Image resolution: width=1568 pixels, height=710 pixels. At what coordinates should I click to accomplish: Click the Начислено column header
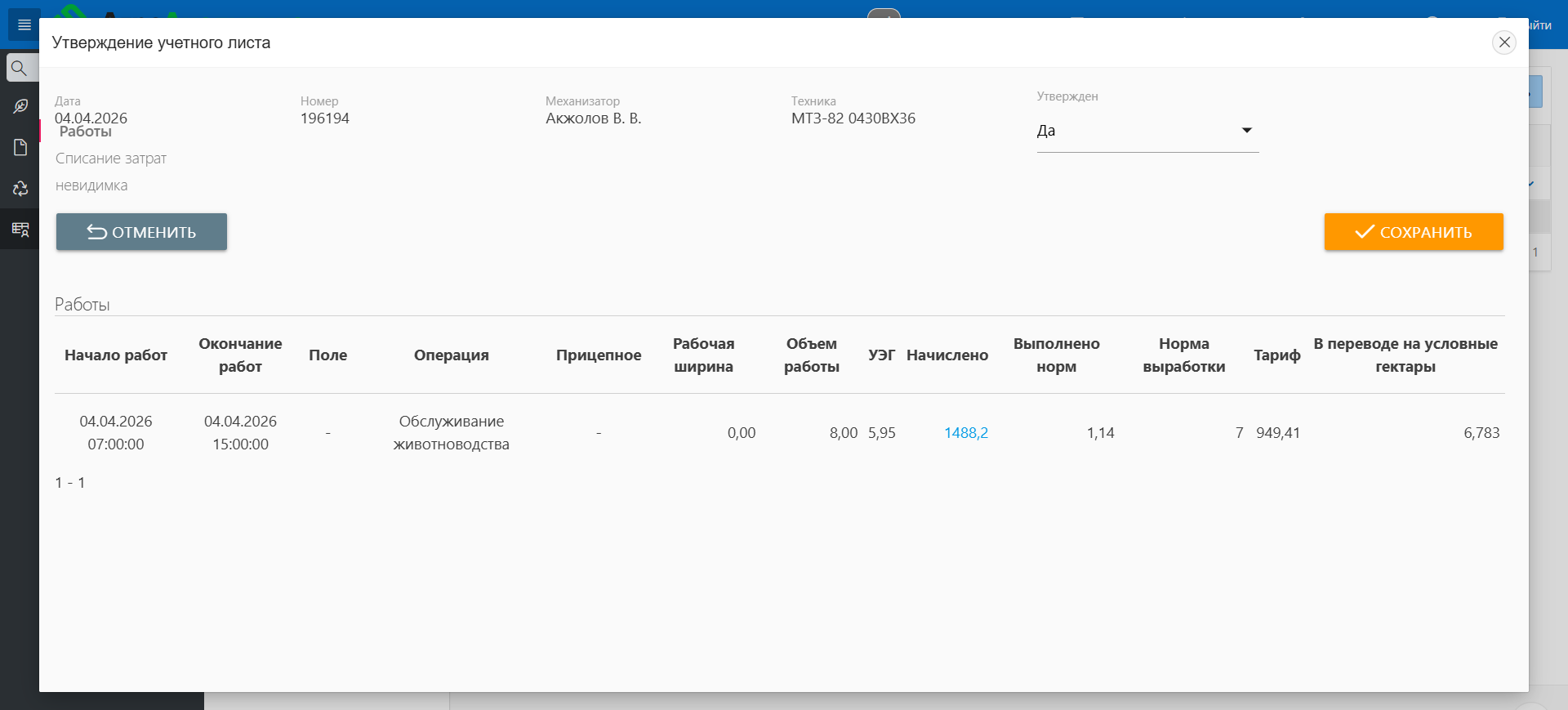click(x=947, y=355)
